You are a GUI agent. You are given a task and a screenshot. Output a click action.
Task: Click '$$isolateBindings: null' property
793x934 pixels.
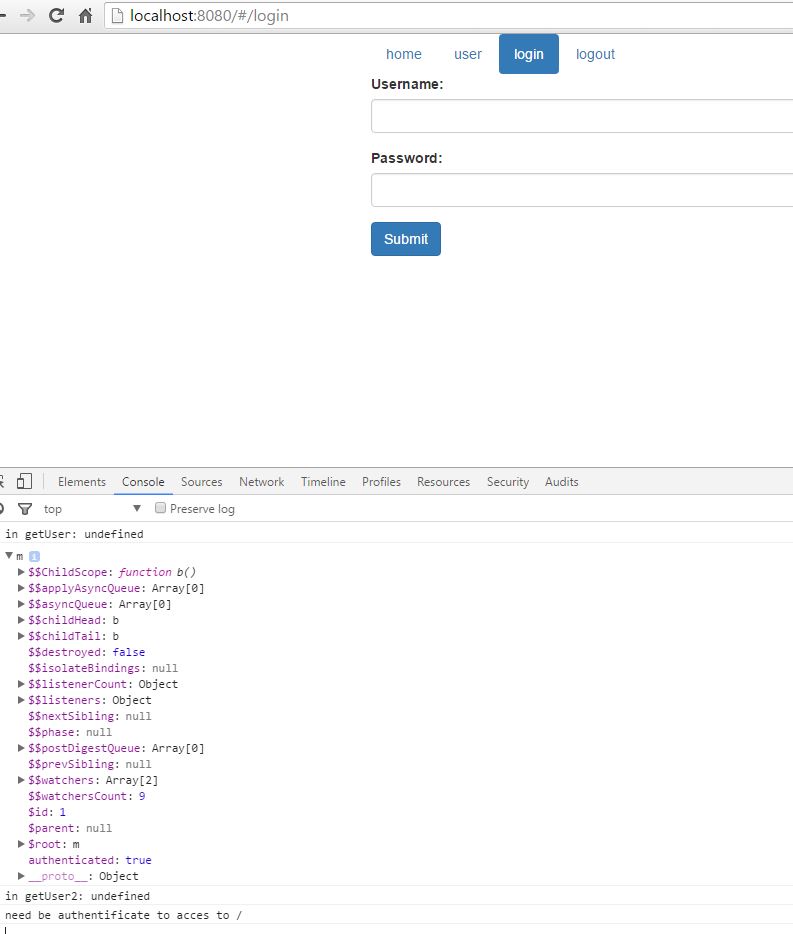click(103, 668)
